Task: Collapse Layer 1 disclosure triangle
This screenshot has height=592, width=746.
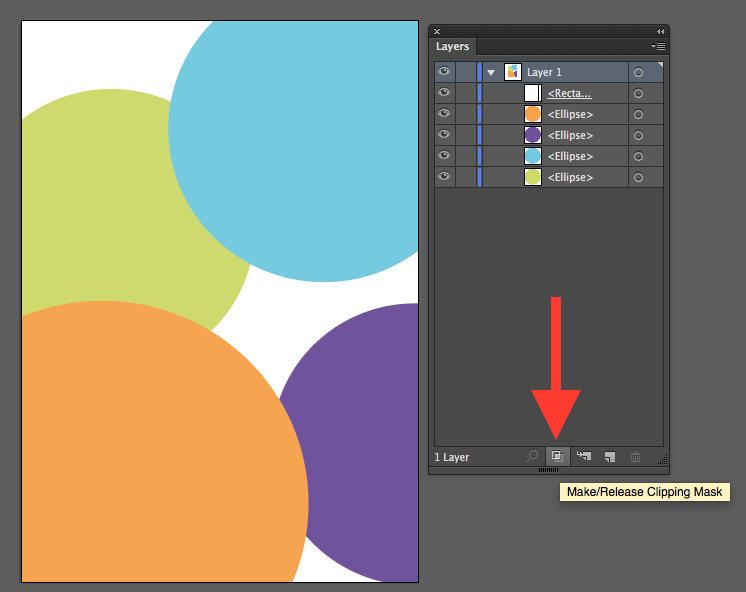Action: point(491,72)
